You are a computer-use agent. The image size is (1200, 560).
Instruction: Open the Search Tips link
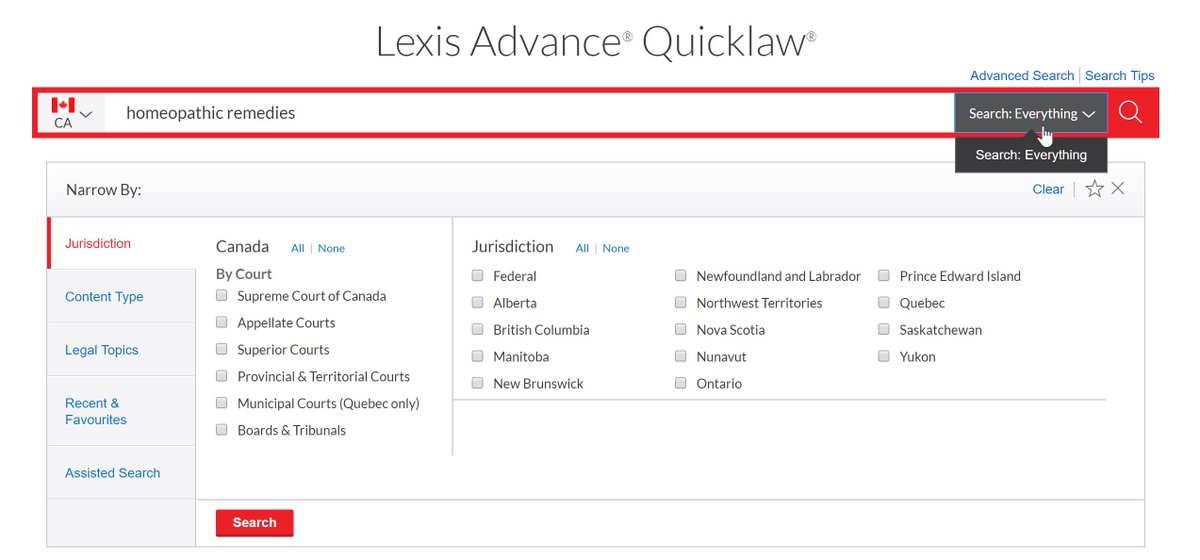coord(1120,76)
